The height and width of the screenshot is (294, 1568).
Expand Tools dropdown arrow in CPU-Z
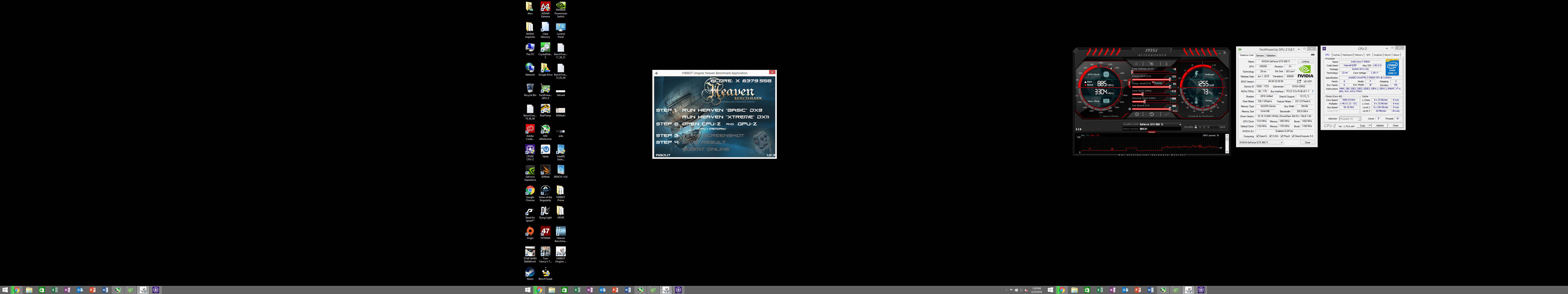(1370, 126)
